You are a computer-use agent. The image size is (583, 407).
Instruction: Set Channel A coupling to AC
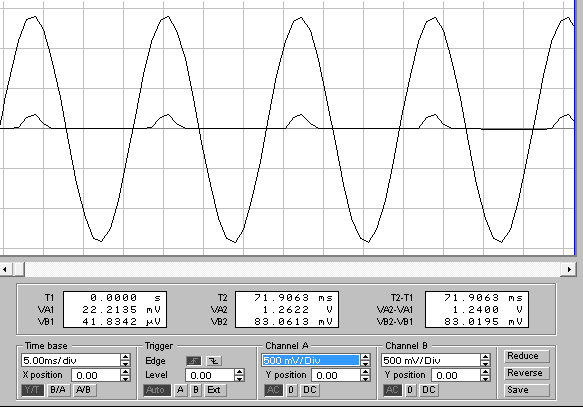click(x=273, y=390)
